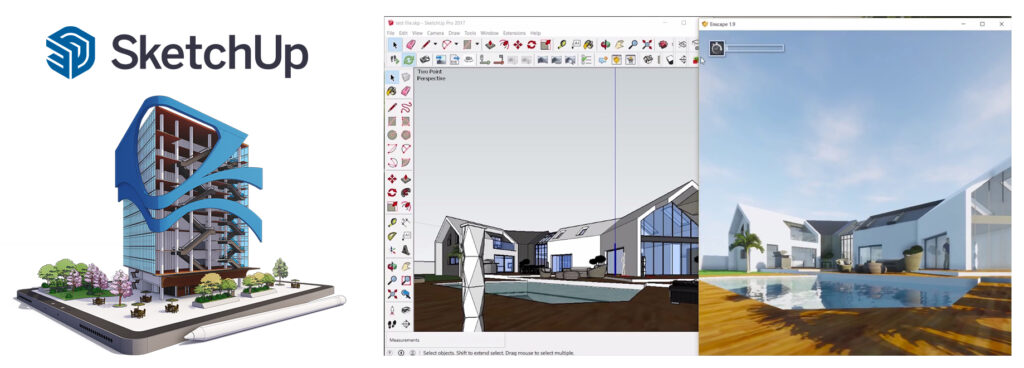Select the Move tool in top toolbar

pyautogui.click(x=518, y=44)
